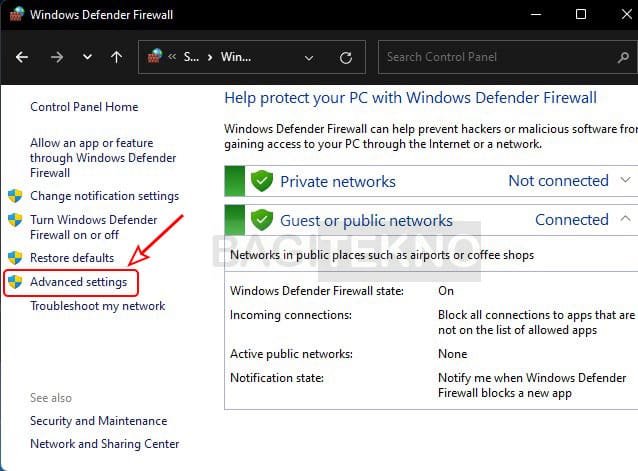Focus the Search Control Panel box
The height and width of the screenshot is (471, 638).
pyautogui.click(x=507, y=57)
